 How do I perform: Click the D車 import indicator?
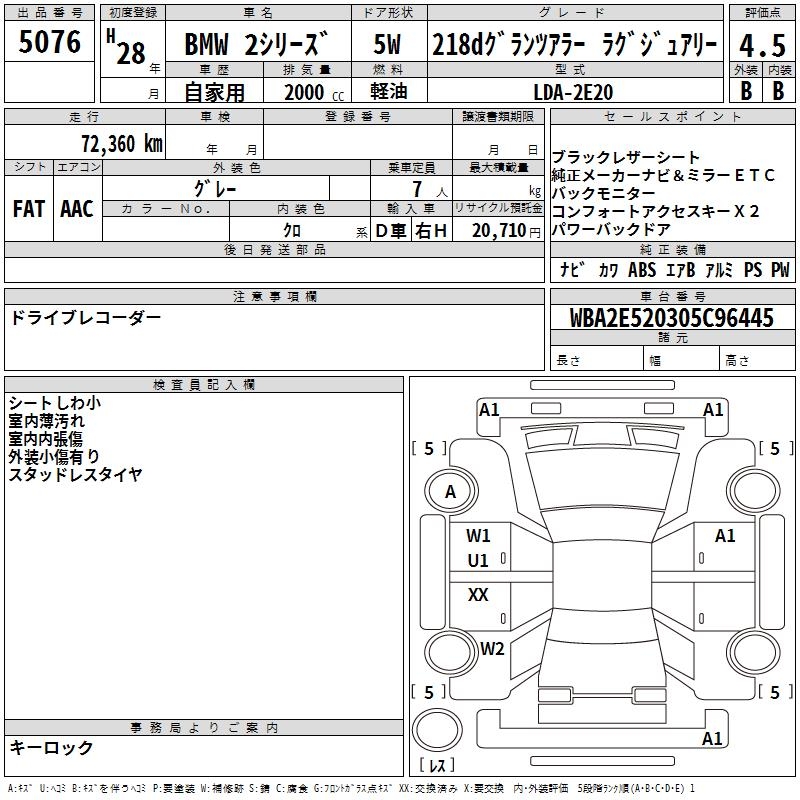click(391, 231)
